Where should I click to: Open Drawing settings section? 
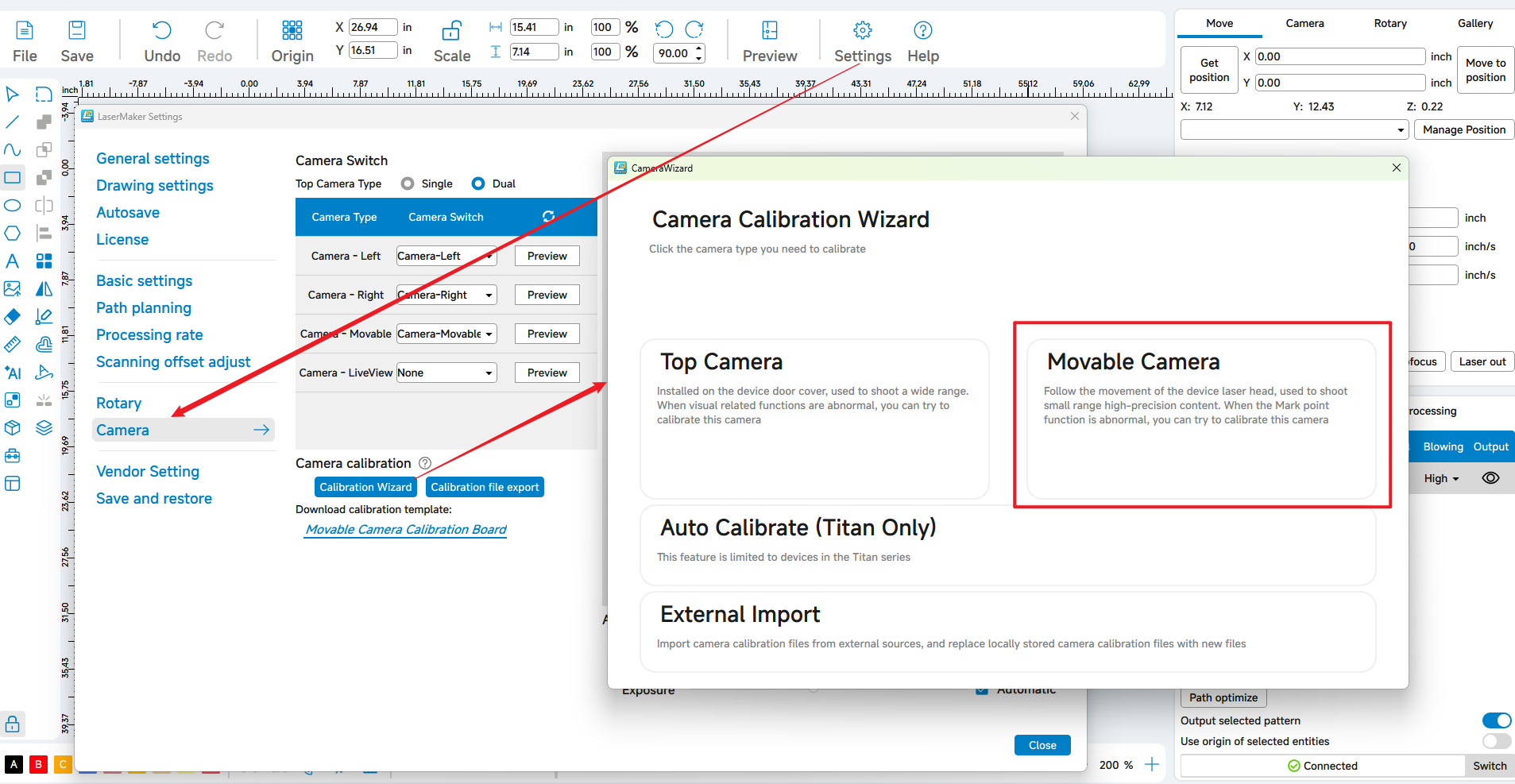pos(155,185)
